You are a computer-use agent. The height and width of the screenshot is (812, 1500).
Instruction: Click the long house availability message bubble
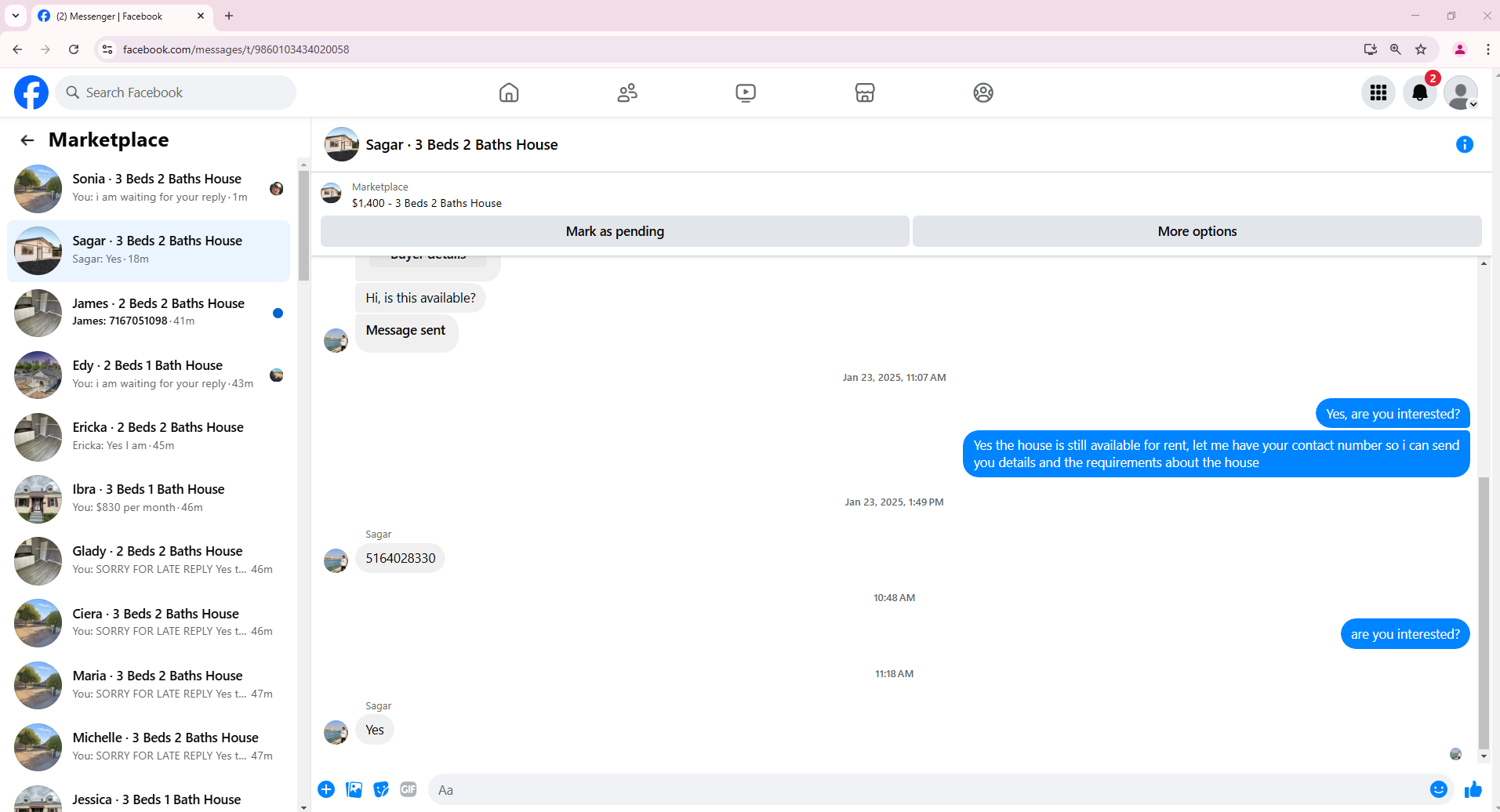click(x=1216, y=454)
